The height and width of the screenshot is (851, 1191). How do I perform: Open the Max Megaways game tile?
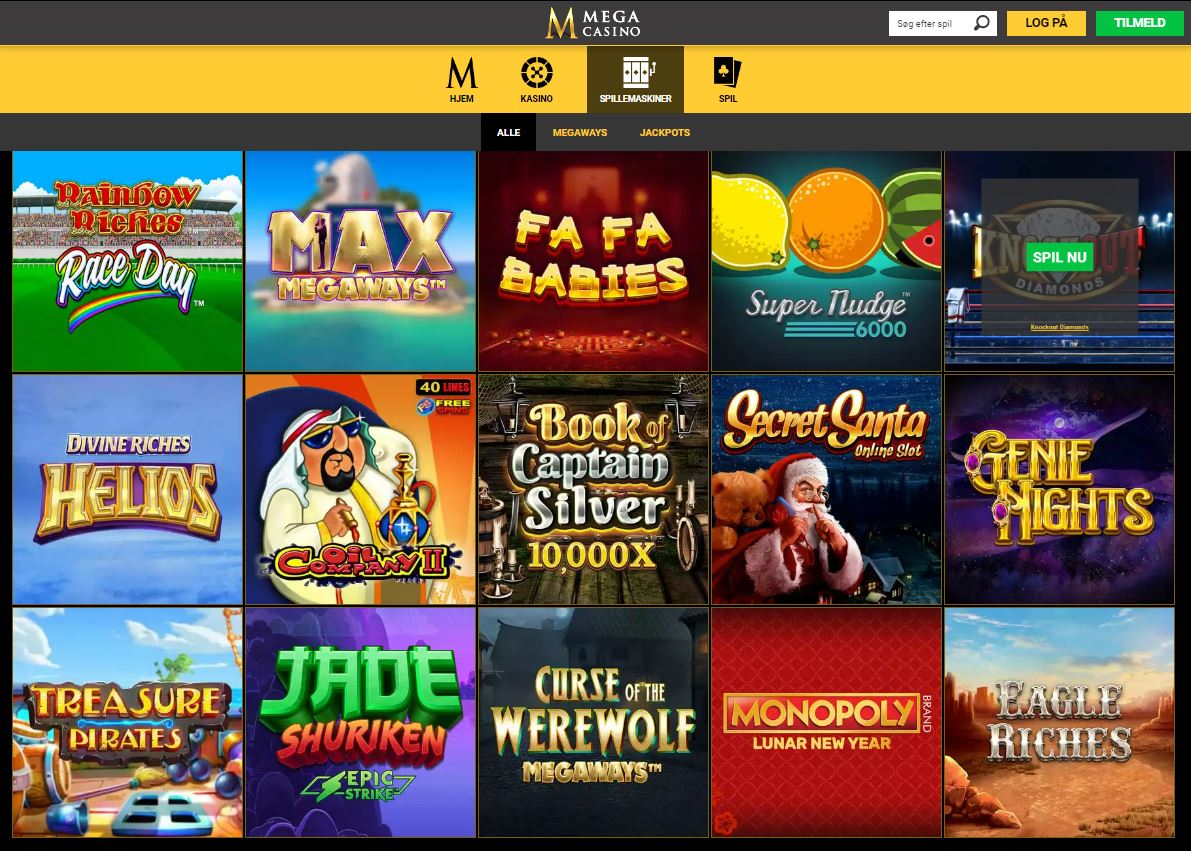(361, 261)
